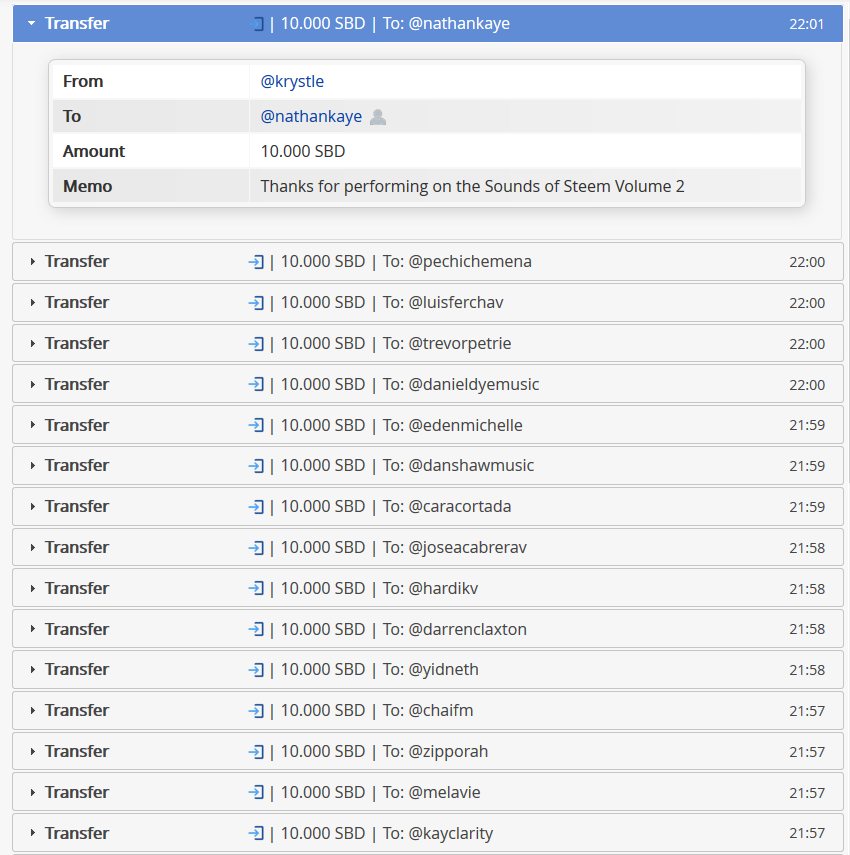Expand the @luisferchav transfer row
This screenshot has width=850, height=855.
pos(427,303)
